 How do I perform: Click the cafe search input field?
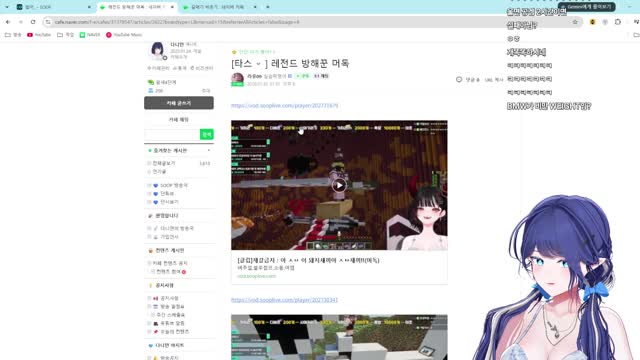pyautogui.click(x=172, y=134)
